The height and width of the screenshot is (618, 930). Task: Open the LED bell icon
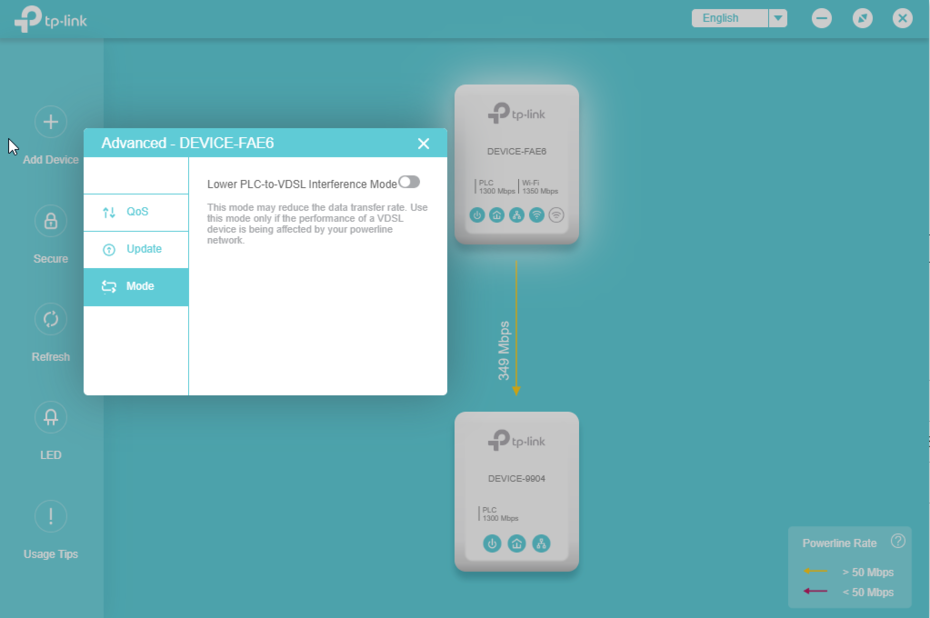50,418
